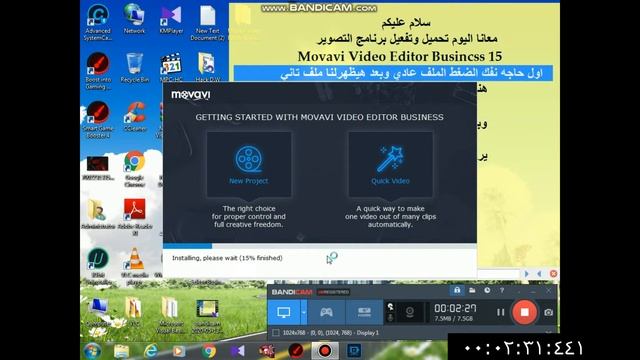Screen dimensions: 640x360
Task: Open Computer icon on desktop
Action: click(x=98, y=312)
